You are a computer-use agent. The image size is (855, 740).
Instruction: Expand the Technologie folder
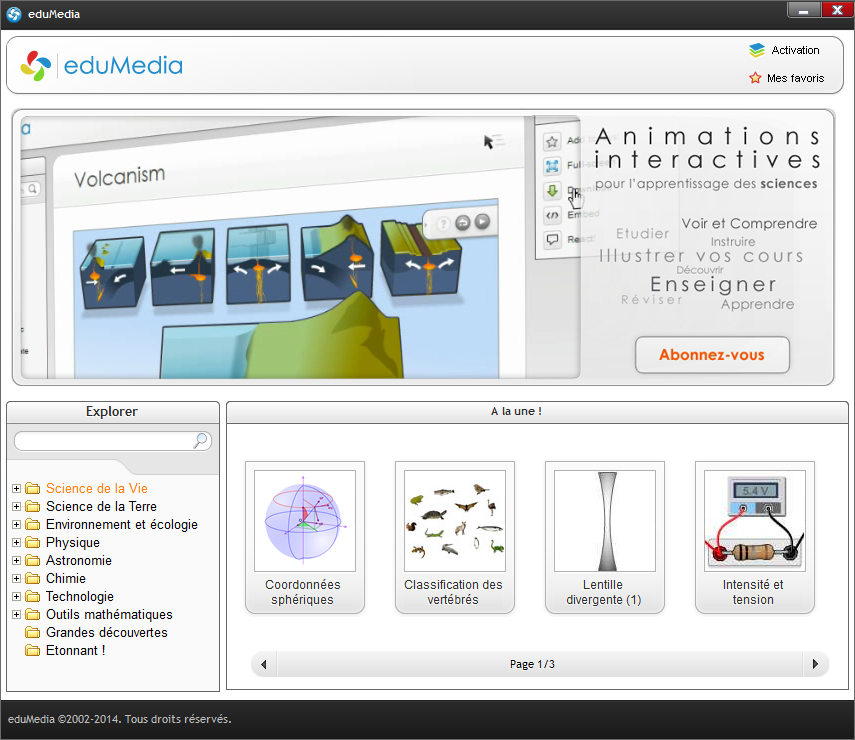(16, 596)
